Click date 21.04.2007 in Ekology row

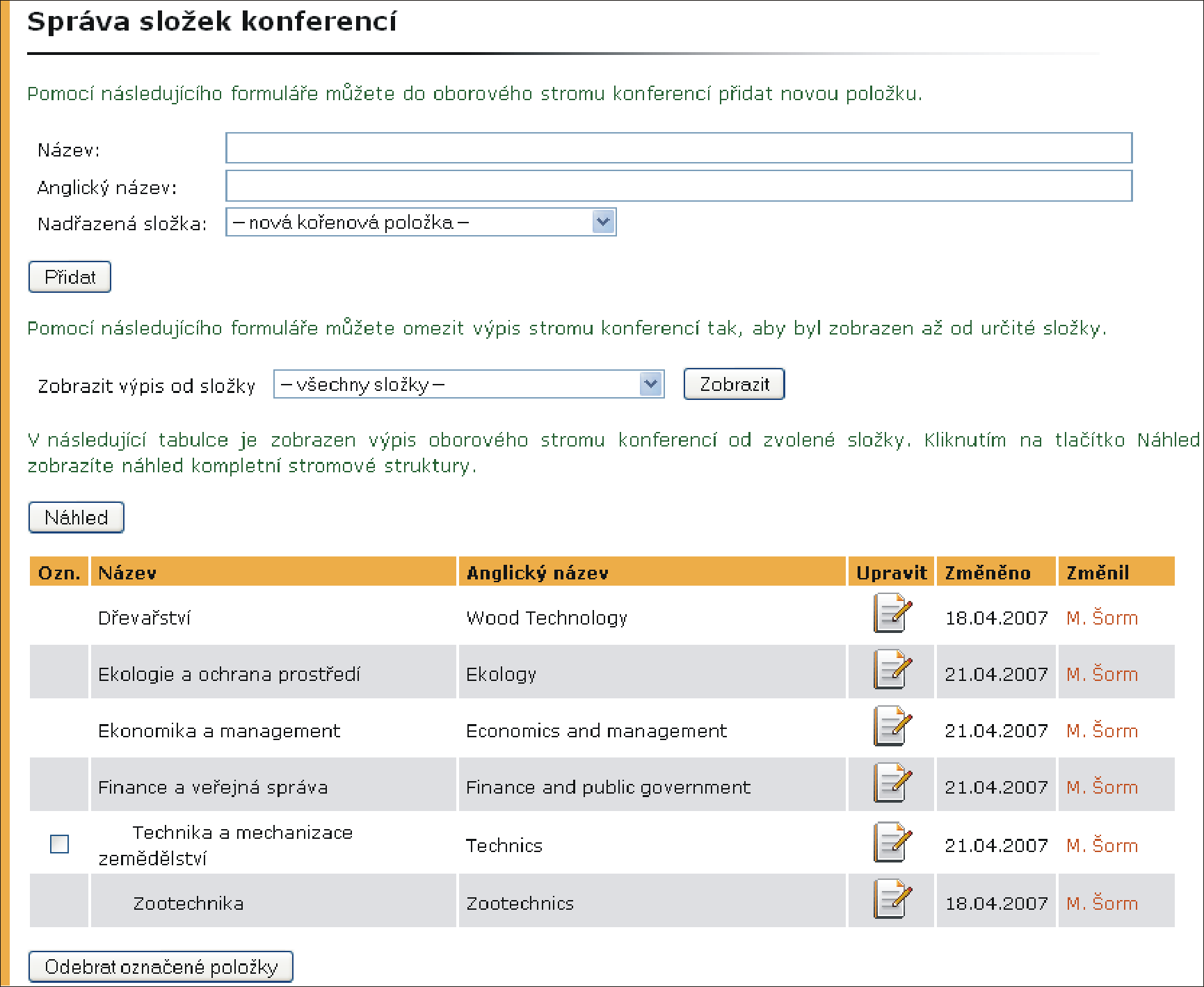996,674
